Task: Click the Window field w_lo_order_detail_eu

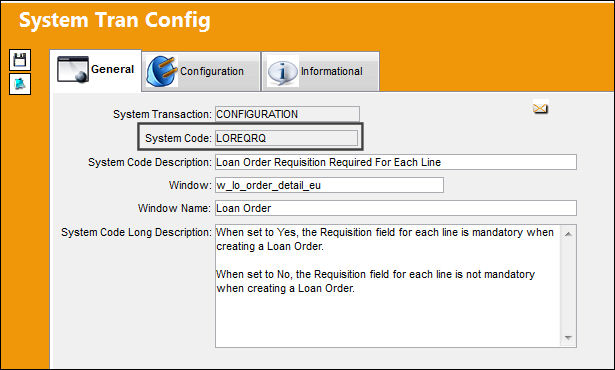Action: pos(329,185)
